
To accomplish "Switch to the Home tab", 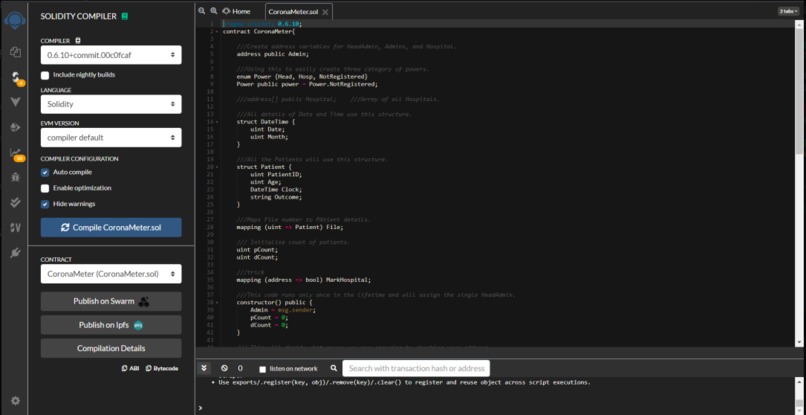I will (x=236, y=11).
